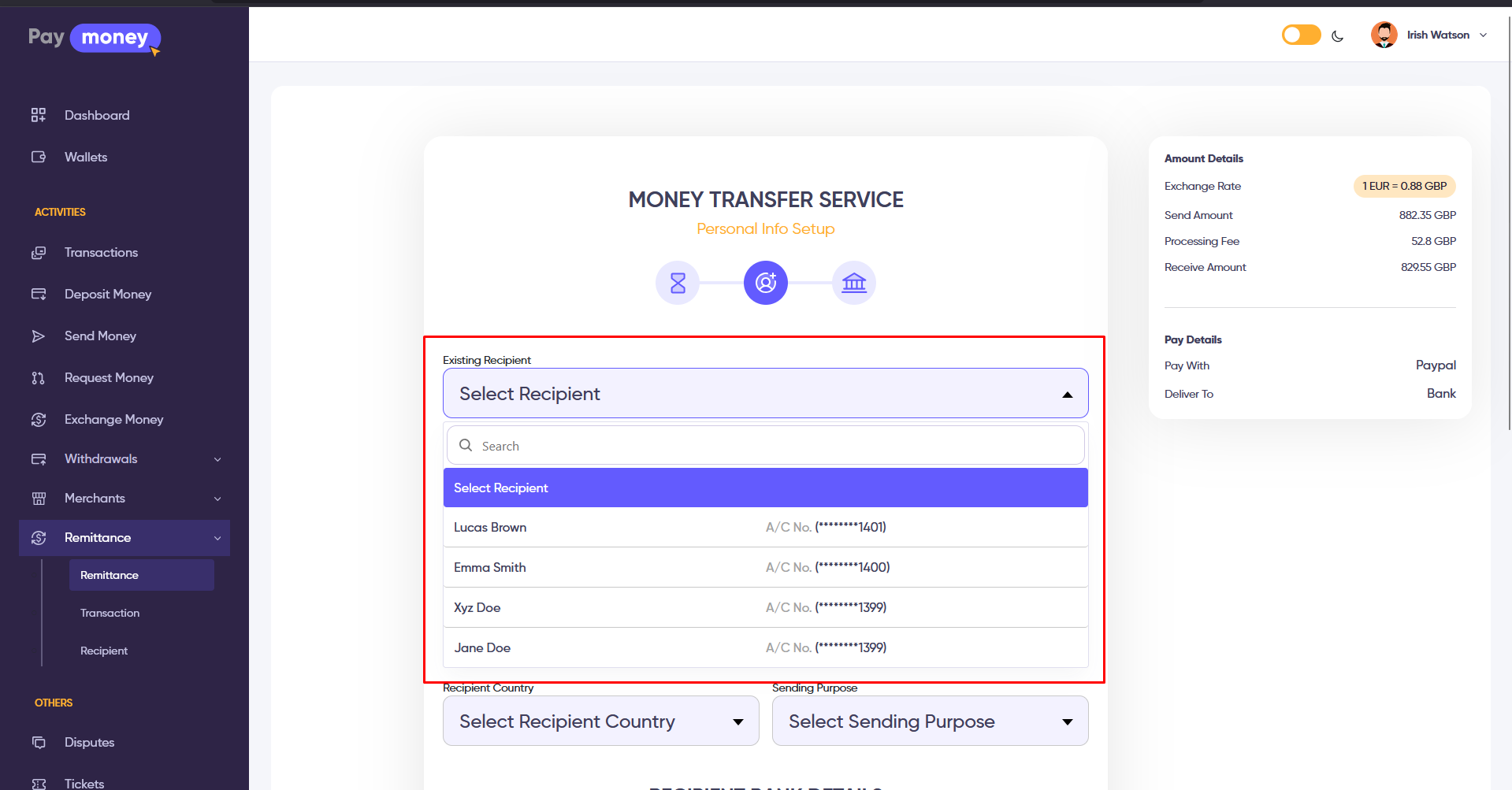This screenshot has width=1512, height=790.
Task: Open the Transaction submenu link
Action: tap(110, 613)
